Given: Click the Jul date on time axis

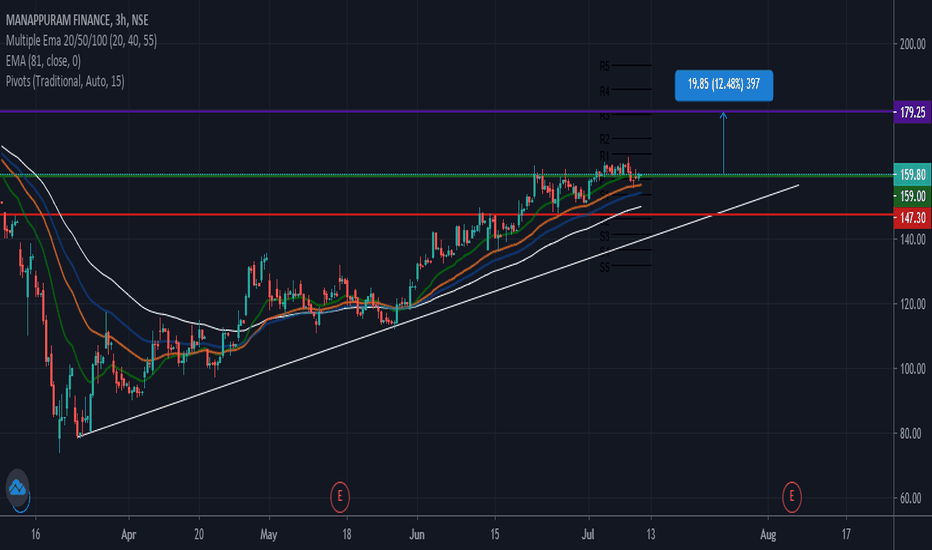Looking at the screenshot, I should pos(588,535).
